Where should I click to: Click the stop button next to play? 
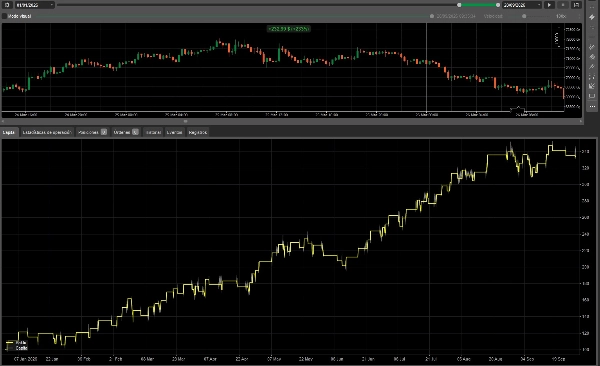pyautogui.click(x=562, y=5)
